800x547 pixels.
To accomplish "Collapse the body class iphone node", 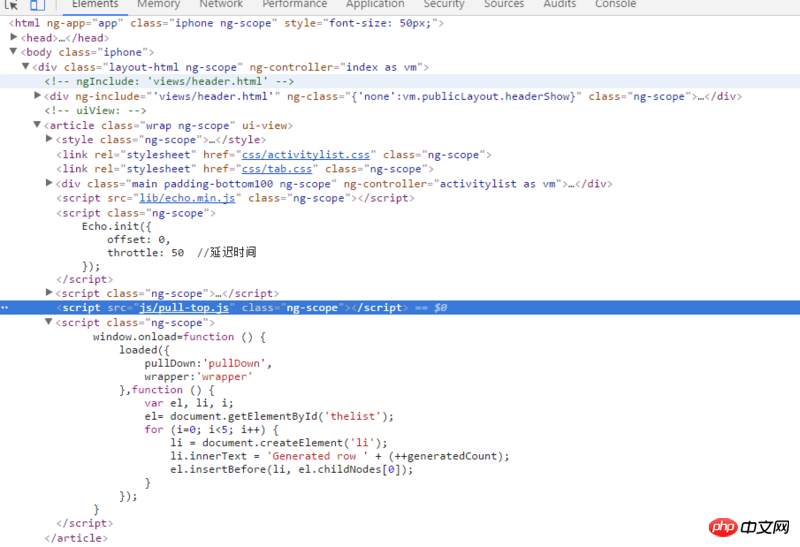I will [x=14, y=52].
